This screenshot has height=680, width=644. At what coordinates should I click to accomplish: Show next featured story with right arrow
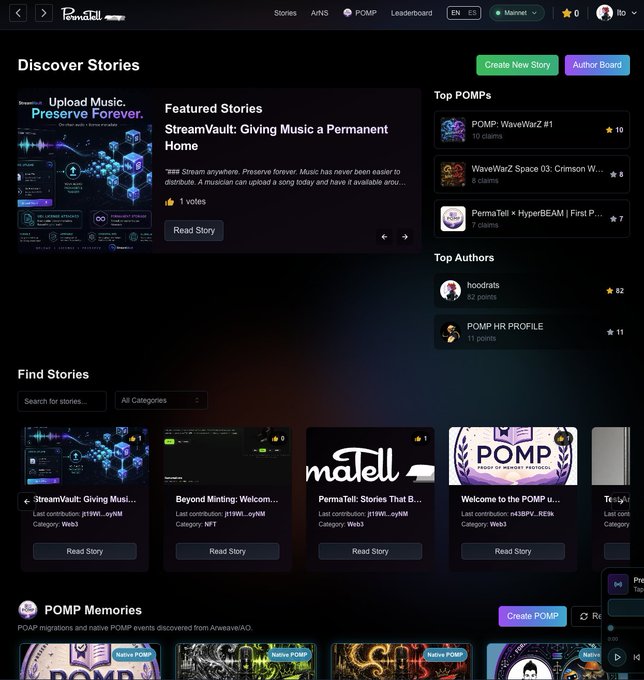[404, 237]
